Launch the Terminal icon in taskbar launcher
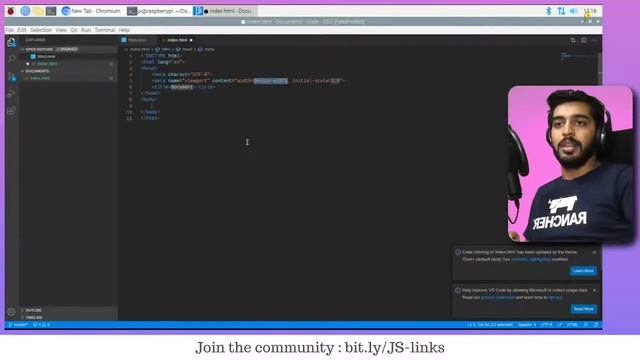This screenshot has width=640, height=360. [x=51, y=11]
